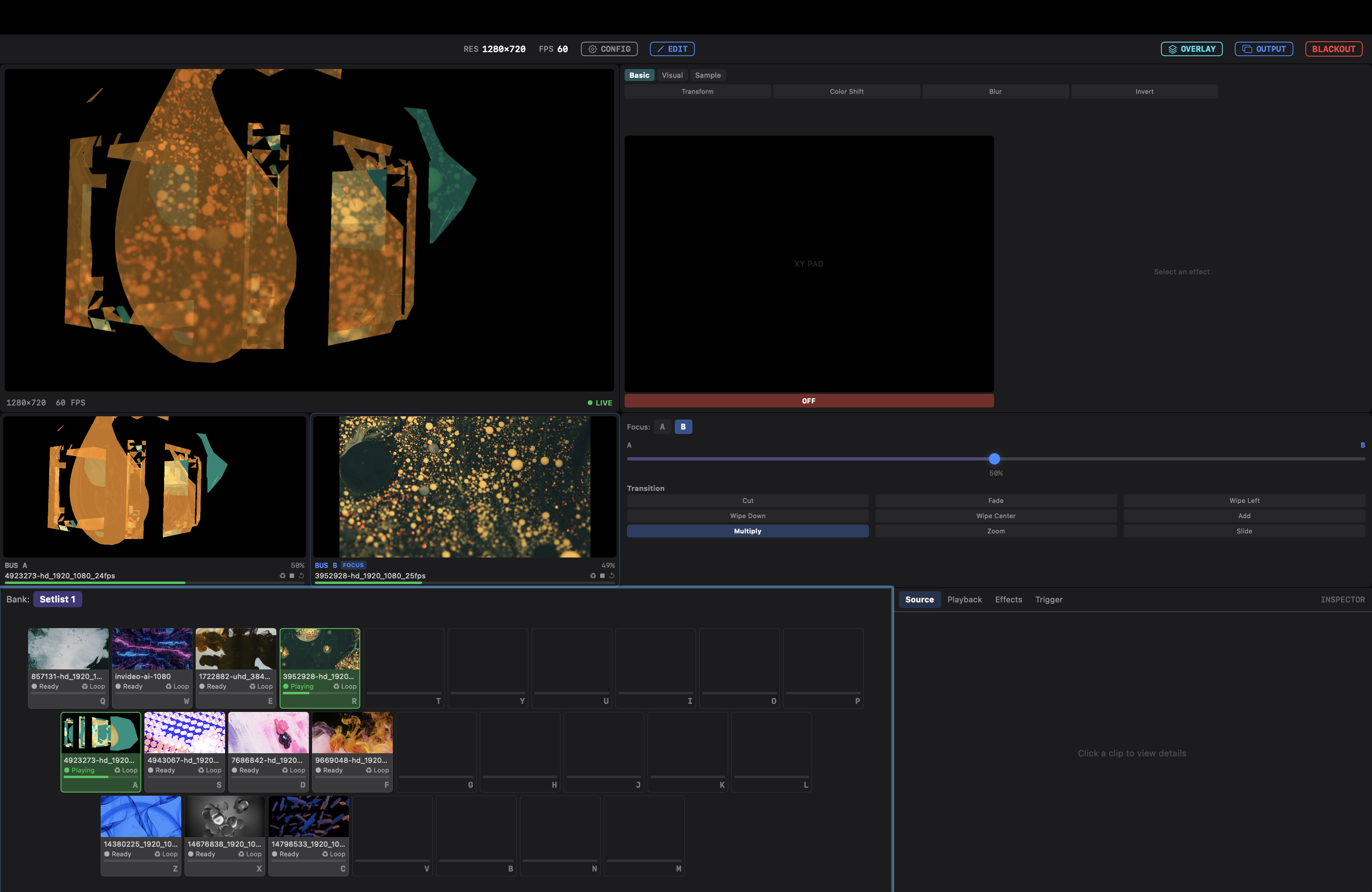Select the Wipe Center transition

click(x=996, y=516)
